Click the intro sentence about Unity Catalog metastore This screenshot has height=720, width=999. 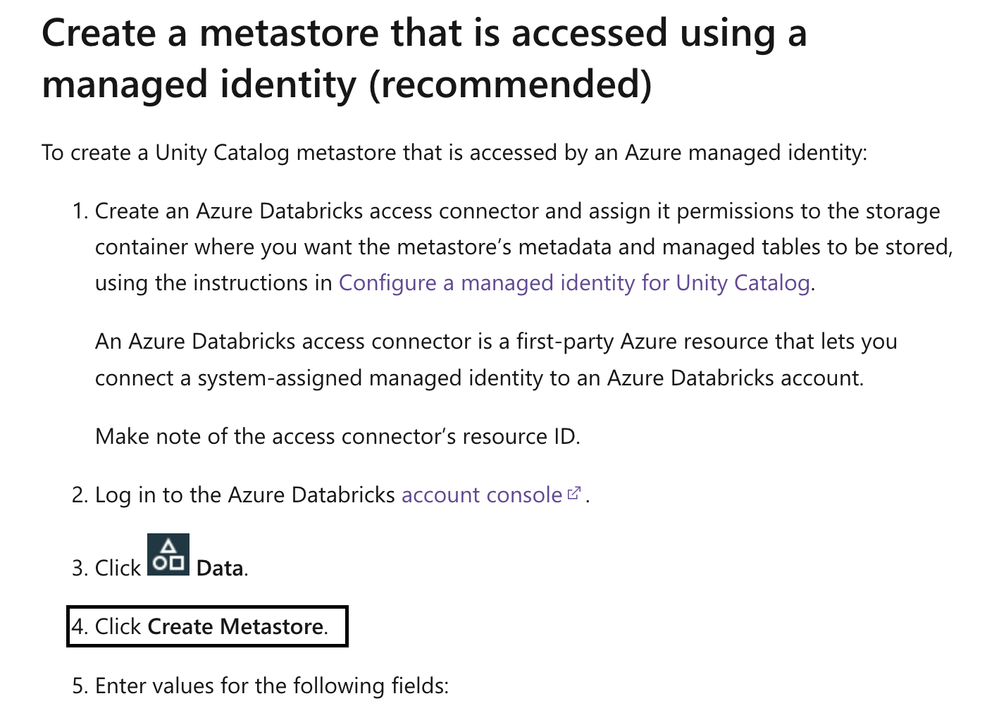tap(455, 154)
